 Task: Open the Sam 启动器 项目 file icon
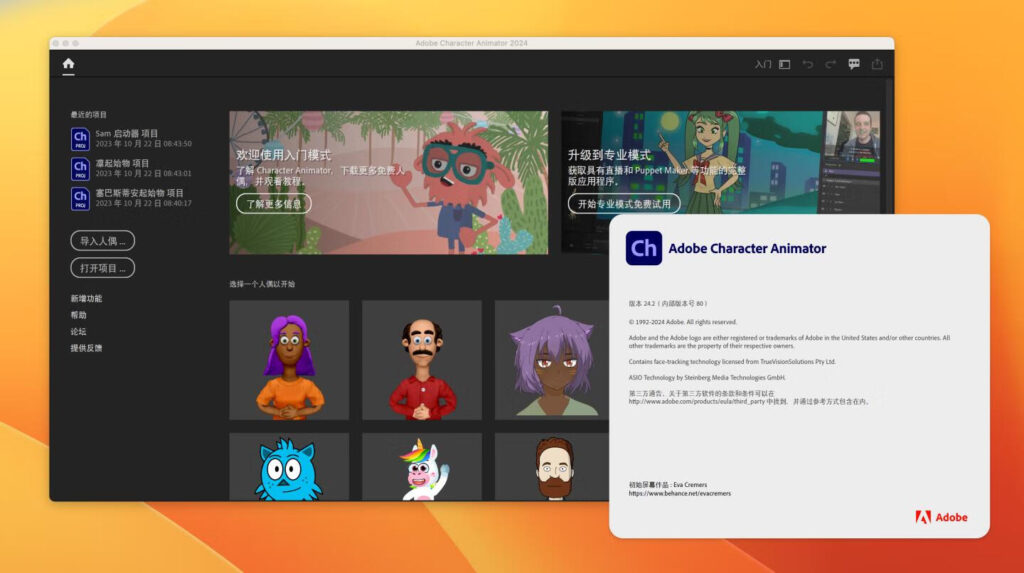click(80, 139)
